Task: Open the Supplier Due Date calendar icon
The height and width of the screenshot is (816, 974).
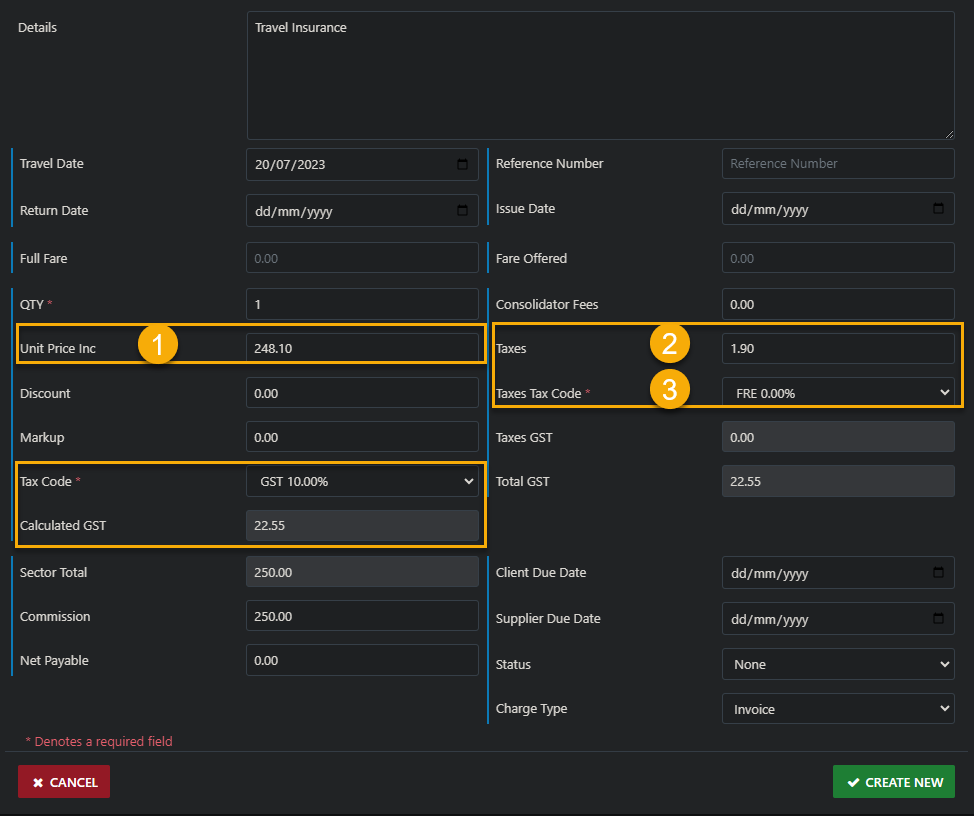Action: coord(938,619)
